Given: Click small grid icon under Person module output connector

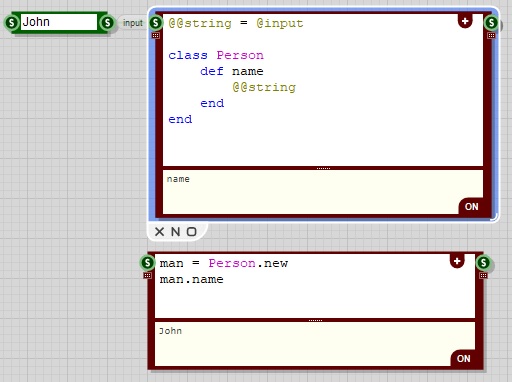Looking at the screenshot, I should coord(491,35).
